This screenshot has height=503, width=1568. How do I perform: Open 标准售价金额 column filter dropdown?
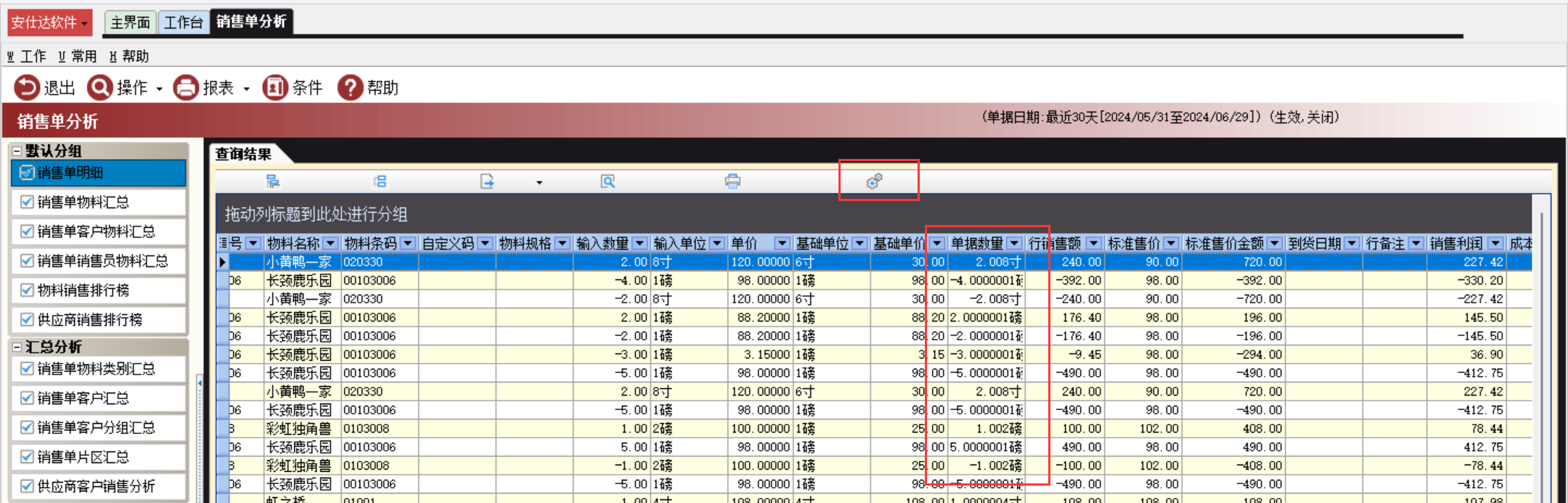(x=1275, y=243)
